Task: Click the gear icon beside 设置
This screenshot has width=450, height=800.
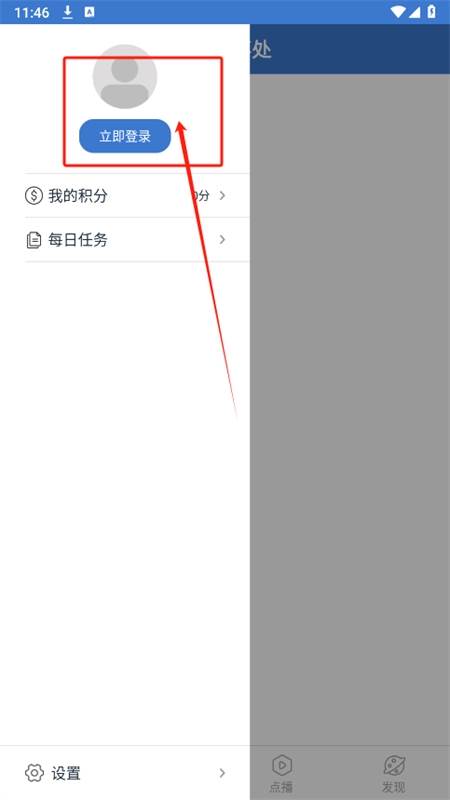Action: click(x=34, y=773)
